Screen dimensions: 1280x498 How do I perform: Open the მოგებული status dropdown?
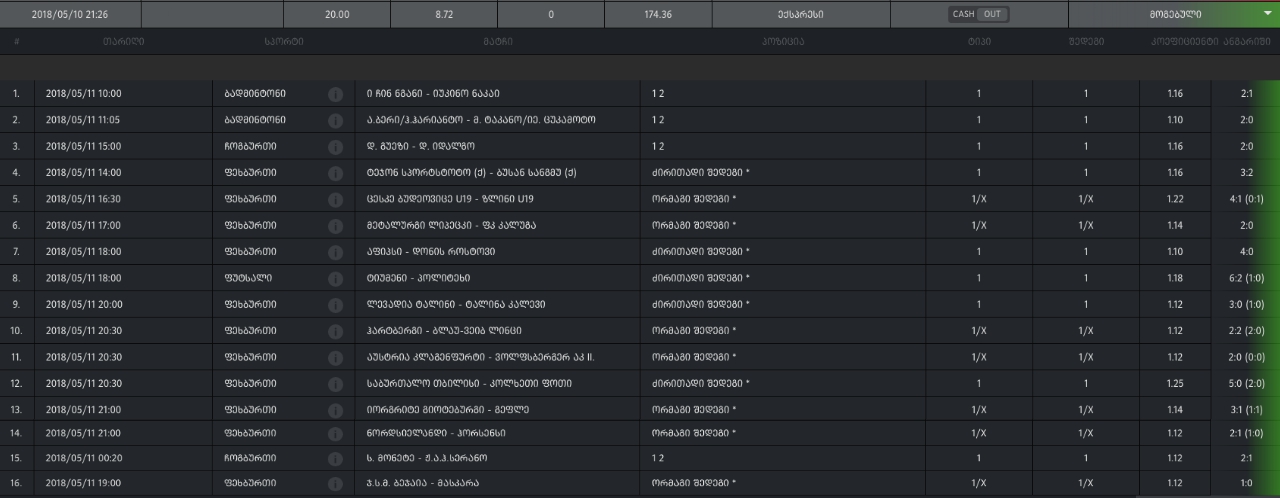[x=1174, y=14]
